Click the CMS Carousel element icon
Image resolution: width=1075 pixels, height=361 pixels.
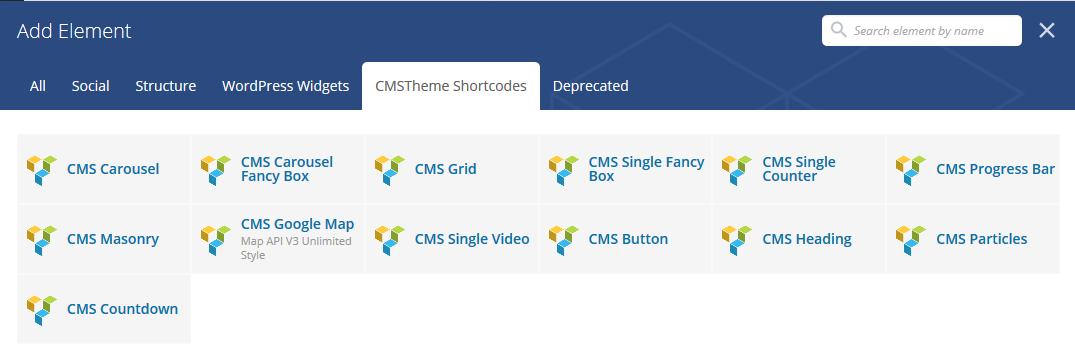(41, 170)
